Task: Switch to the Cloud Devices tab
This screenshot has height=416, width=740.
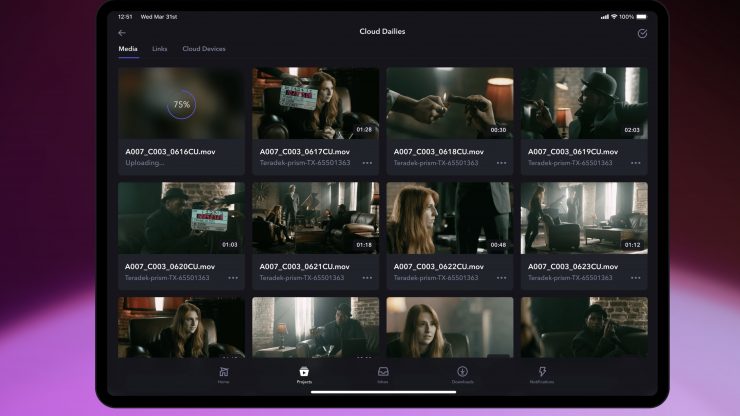Action: (x=204, y=49)
